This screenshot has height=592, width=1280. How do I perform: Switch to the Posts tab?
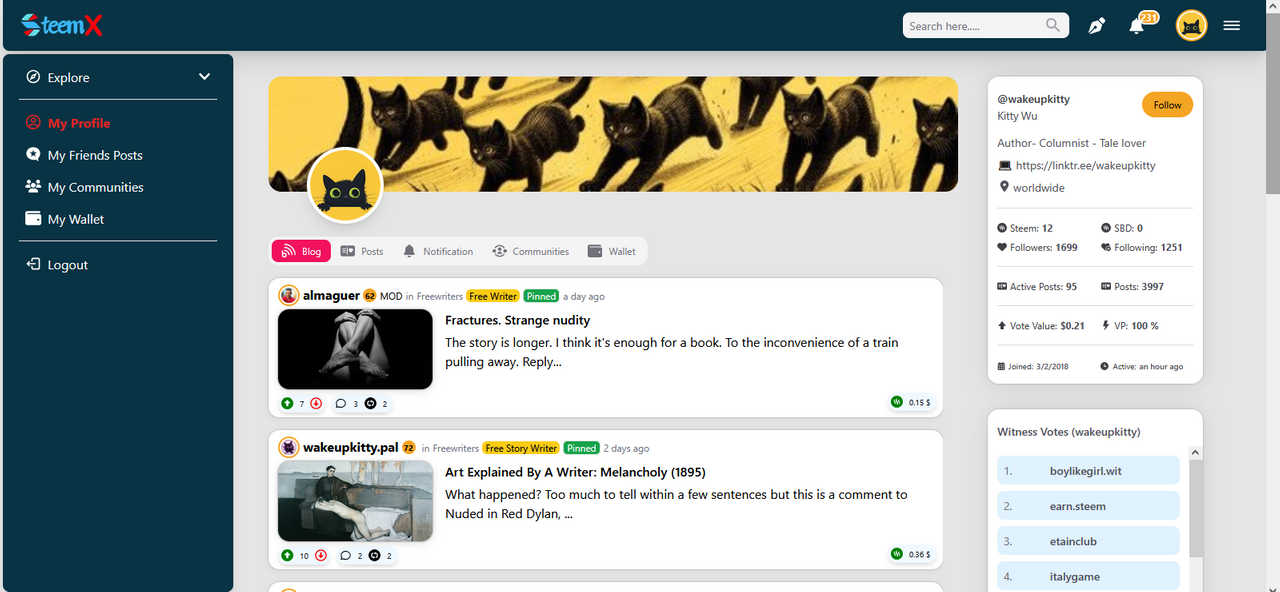pyautogui.click(x=362, y=251)
